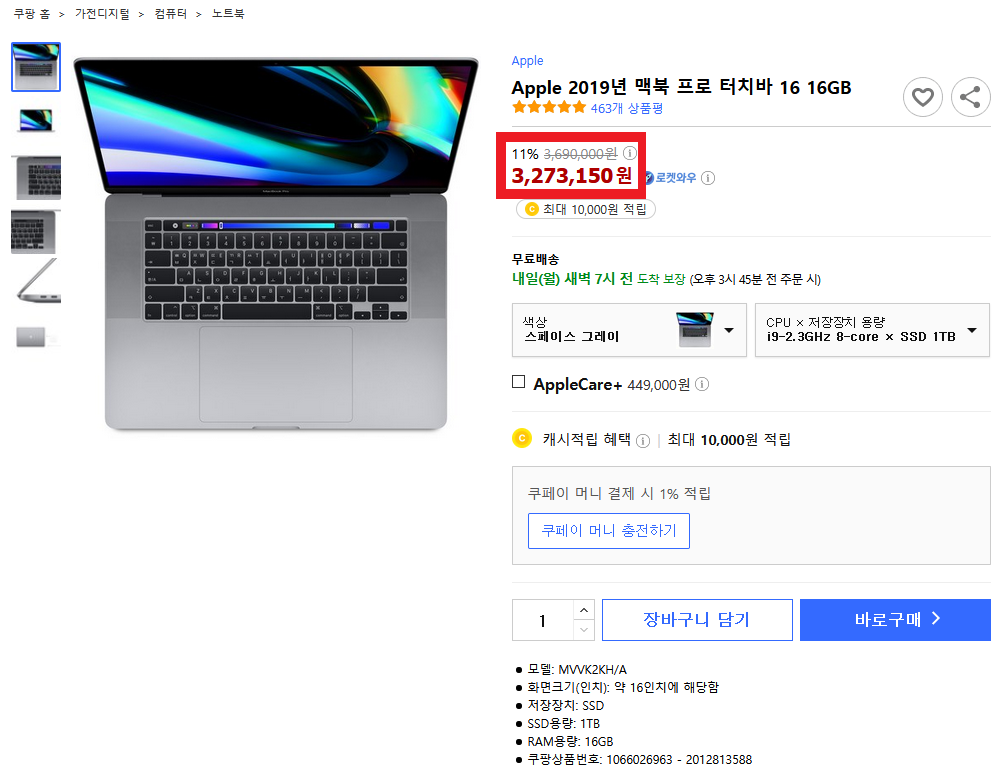Image resolution: width=999 pixels, height=781 pixels.
Task: Decrease quantity with the down arrow
Action: tap(584, 630)
